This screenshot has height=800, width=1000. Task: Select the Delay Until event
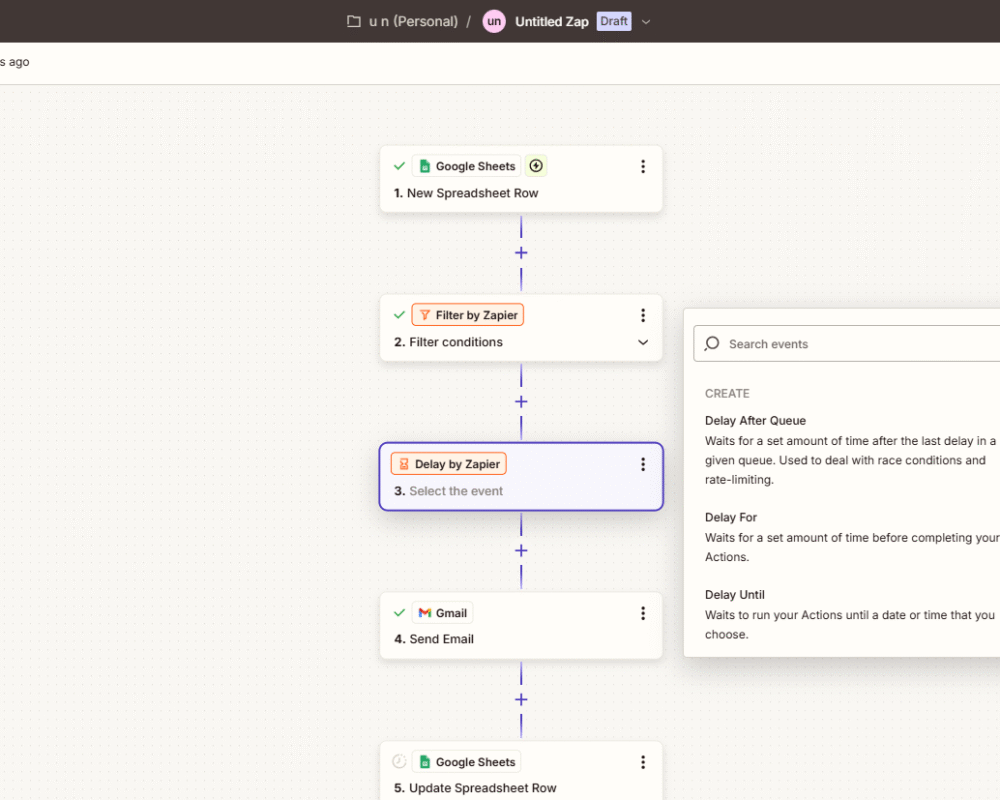tap(852, 614)
